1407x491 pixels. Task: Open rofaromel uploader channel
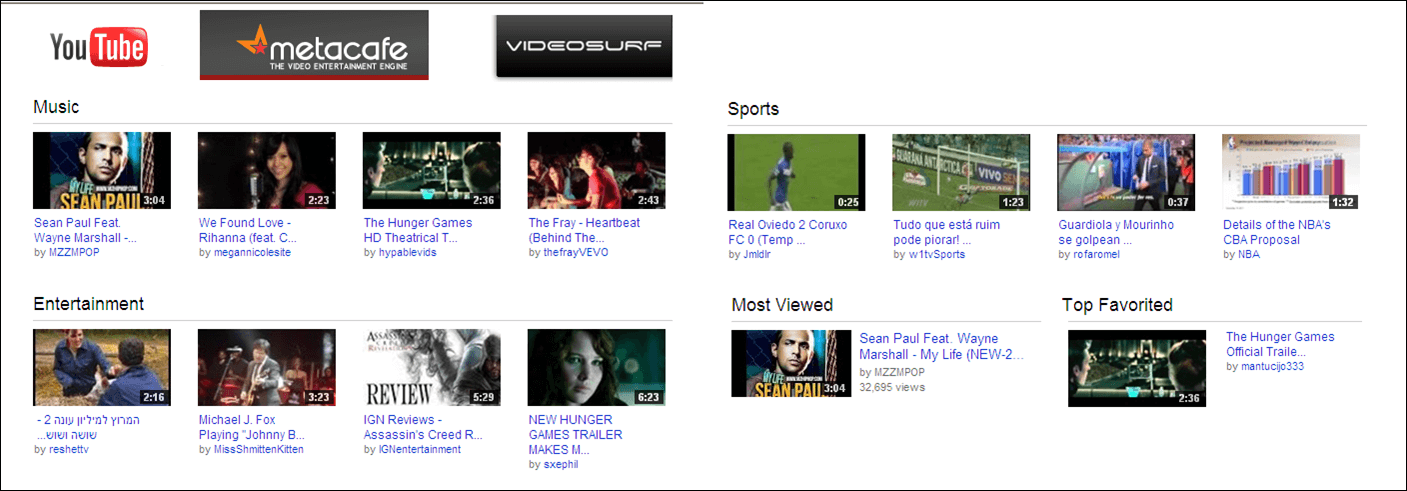coord(1097,254)
